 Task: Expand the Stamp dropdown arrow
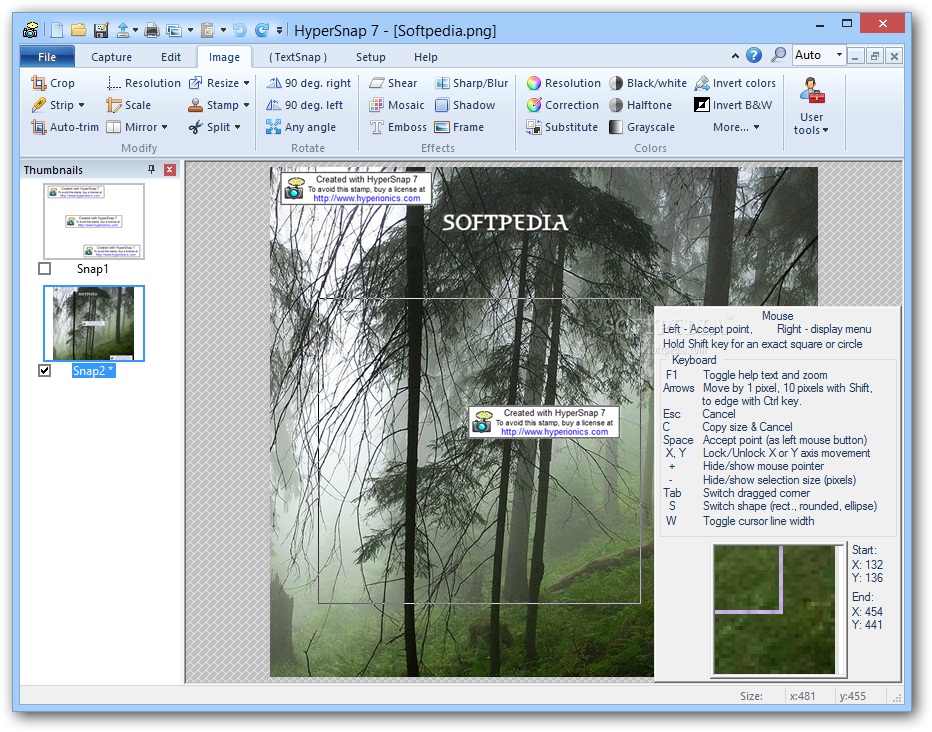point(246,105)
